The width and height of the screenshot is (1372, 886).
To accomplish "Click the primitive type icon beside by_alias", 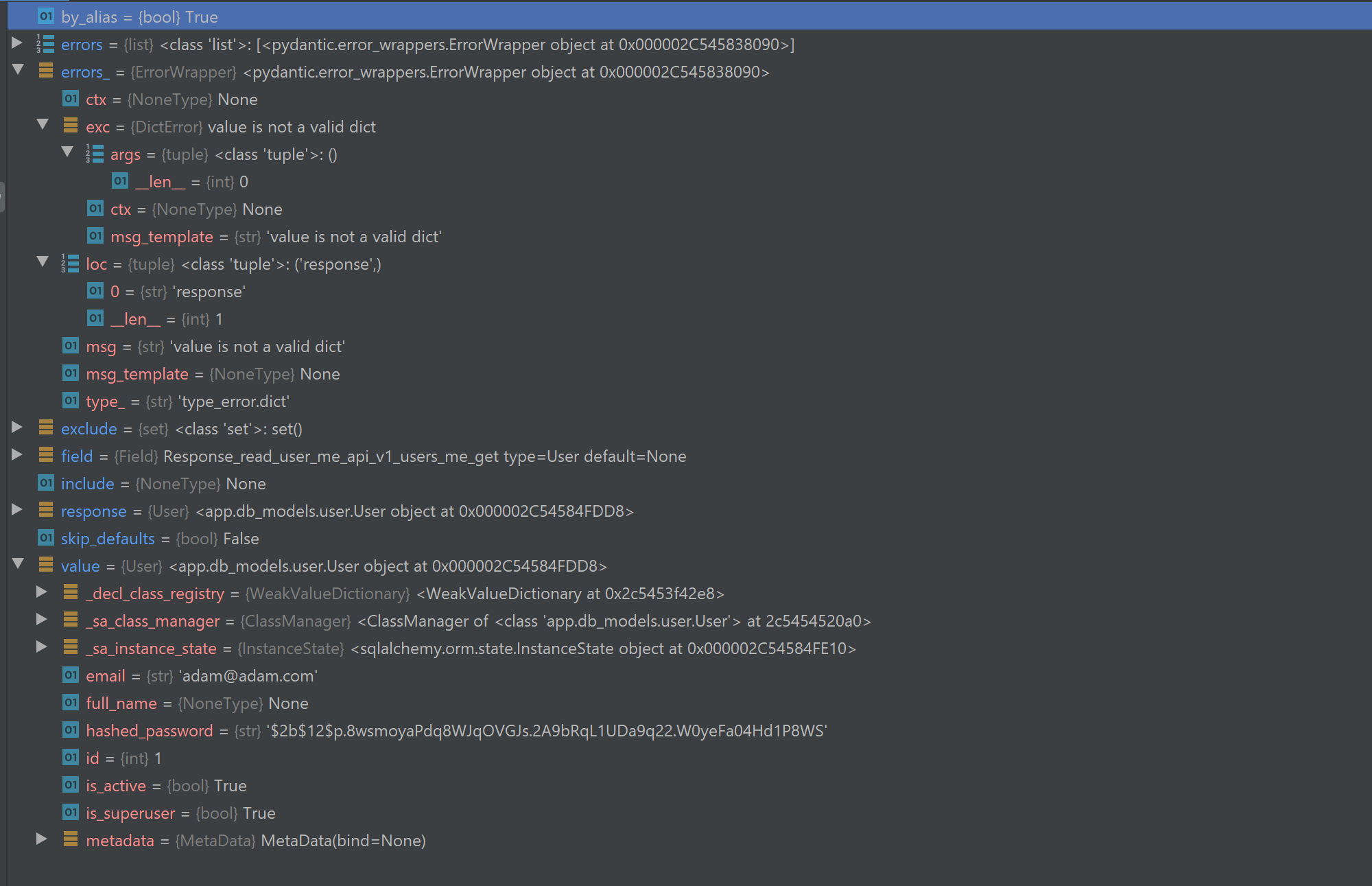I will pos(46,16).
